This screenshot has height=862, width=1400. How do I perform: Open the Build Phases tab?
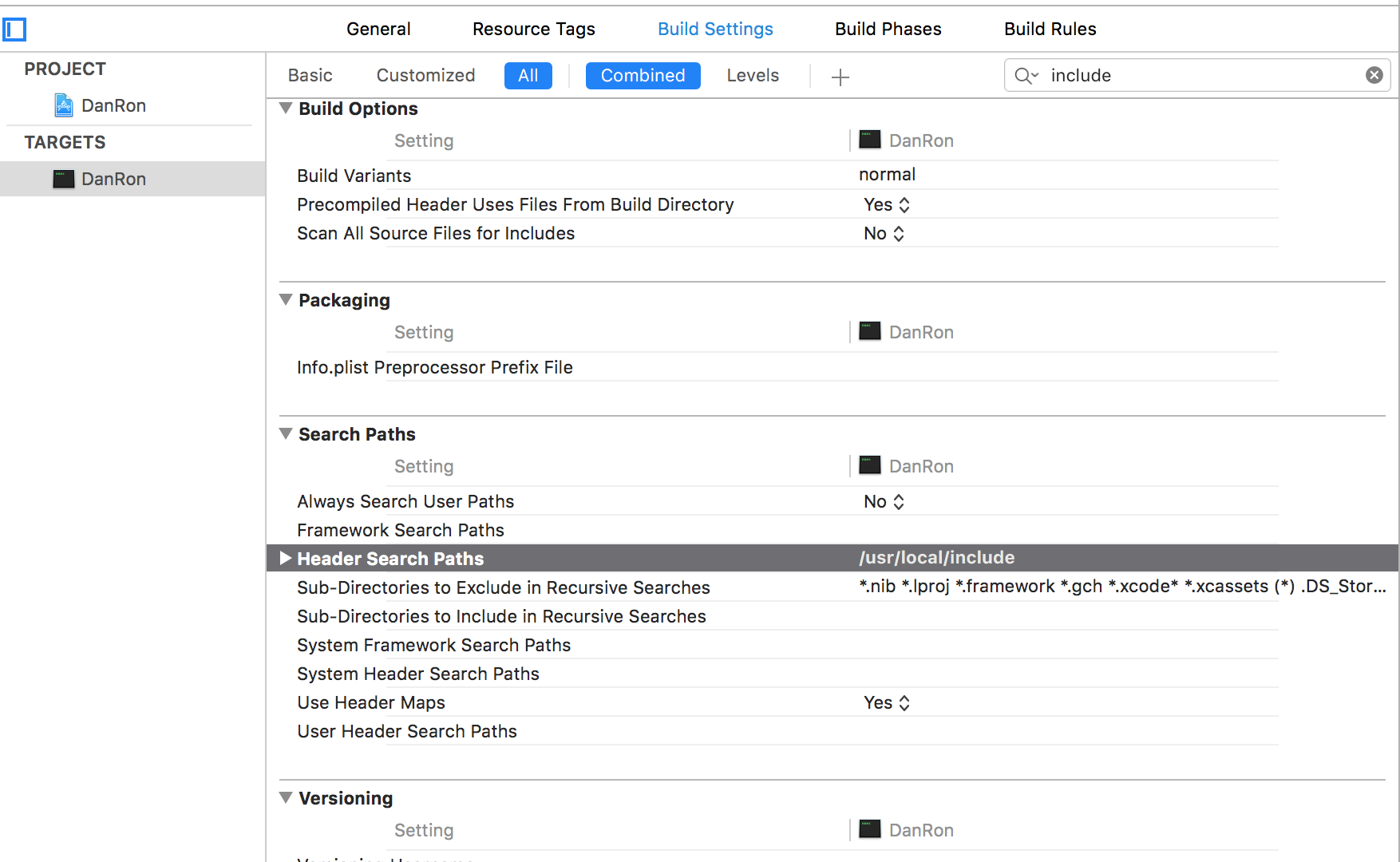point(888,29)
